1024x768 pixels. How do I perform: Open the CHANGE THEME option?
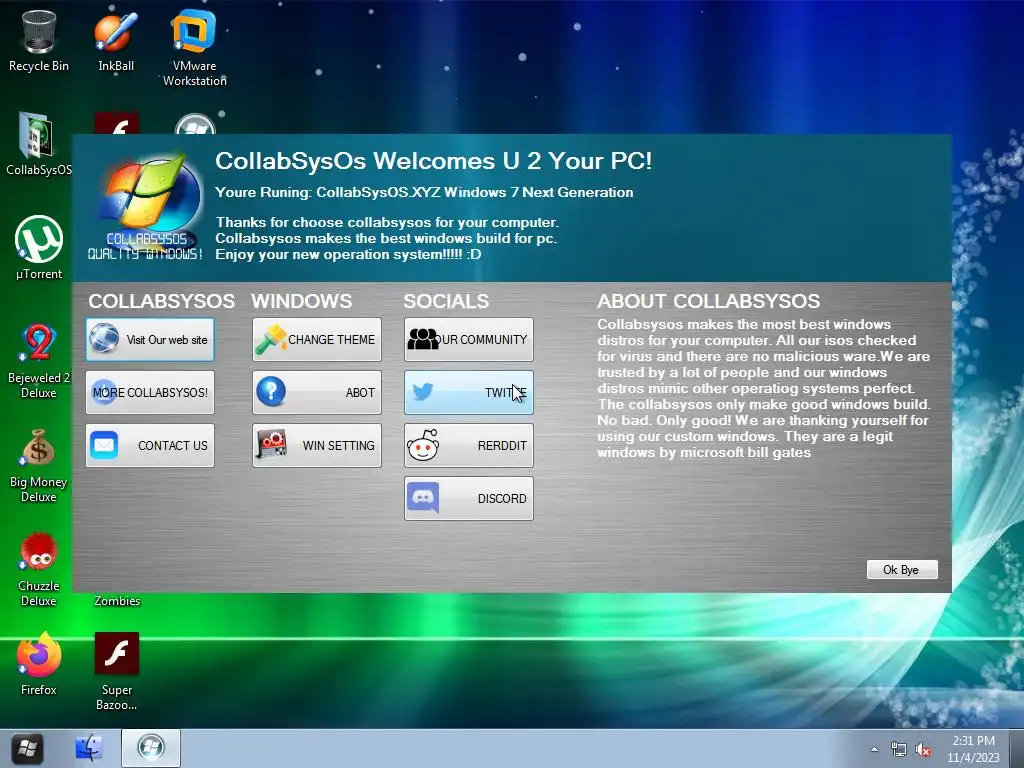pos(317,340)
